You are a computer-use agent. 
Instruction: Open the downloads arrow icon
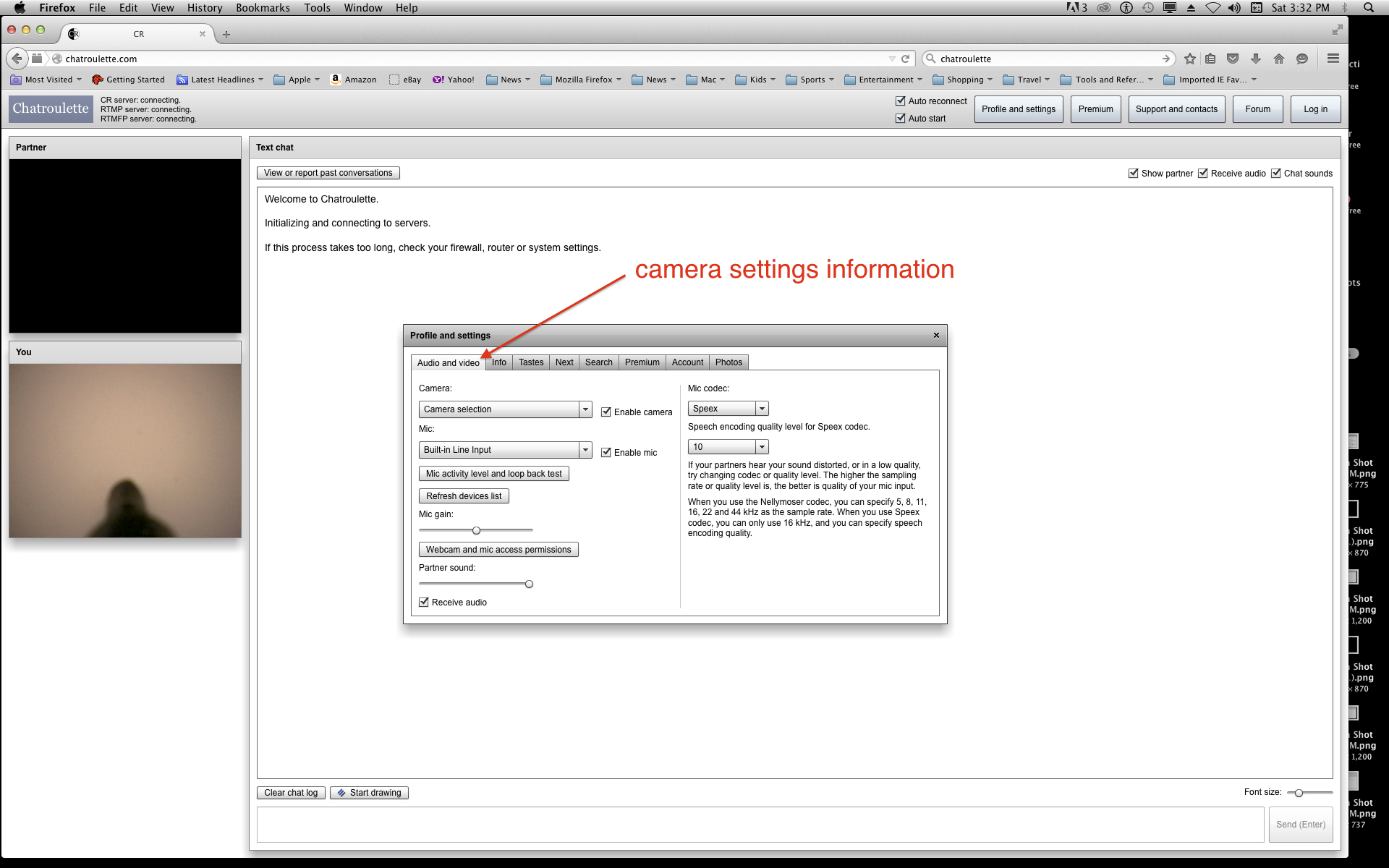coord(1256,59)
